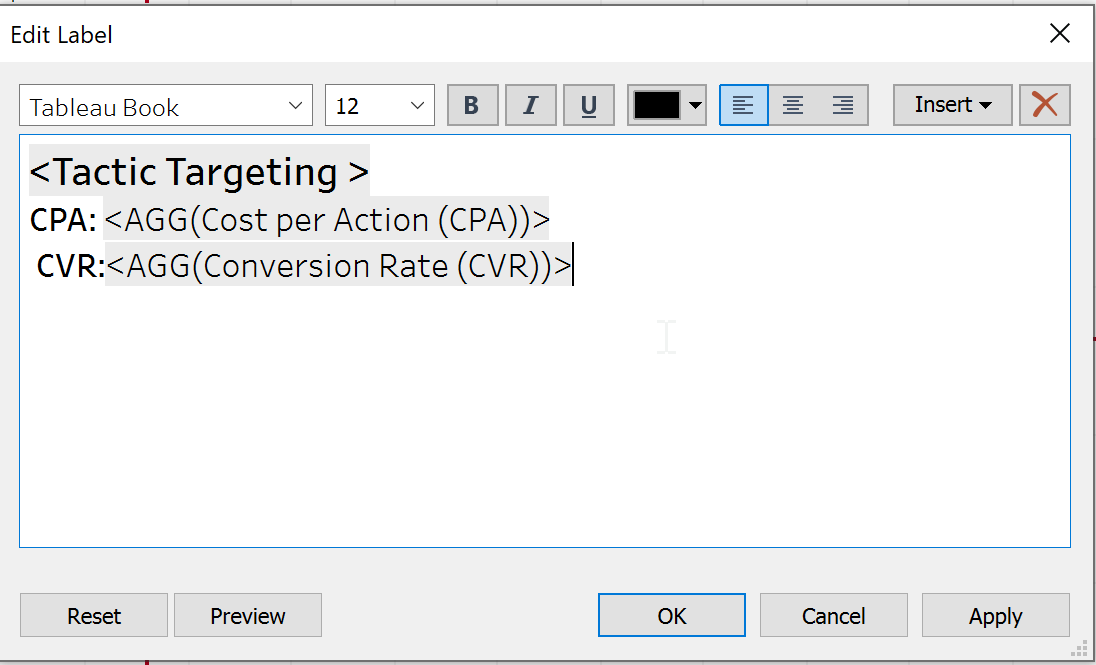Open the font size 12 dropdown
Image resolution: width=1096 pixels, height=665 pixels.
tap(380, 106)
